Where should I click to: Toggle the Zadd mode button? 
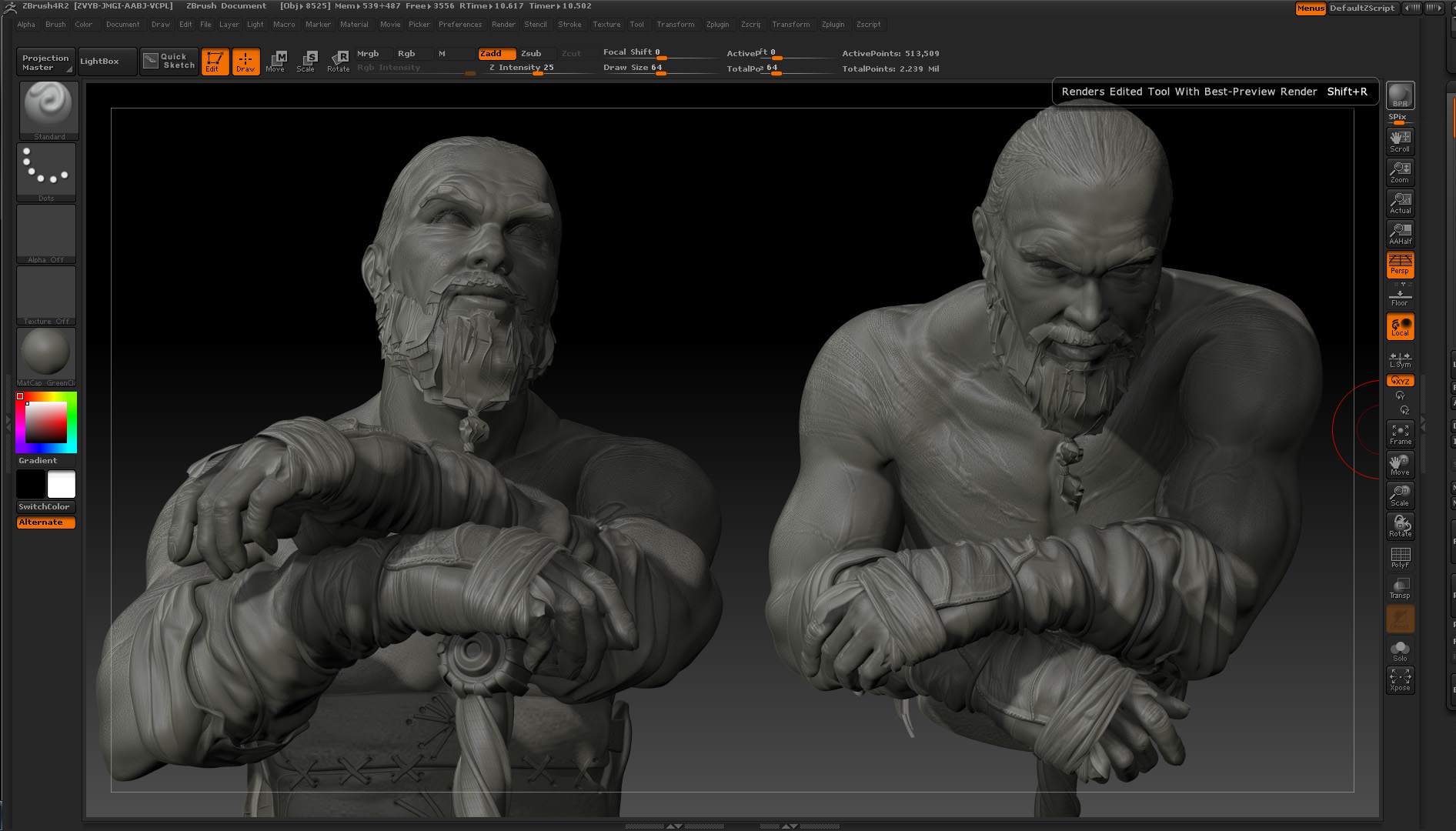(x=496, y=54)
